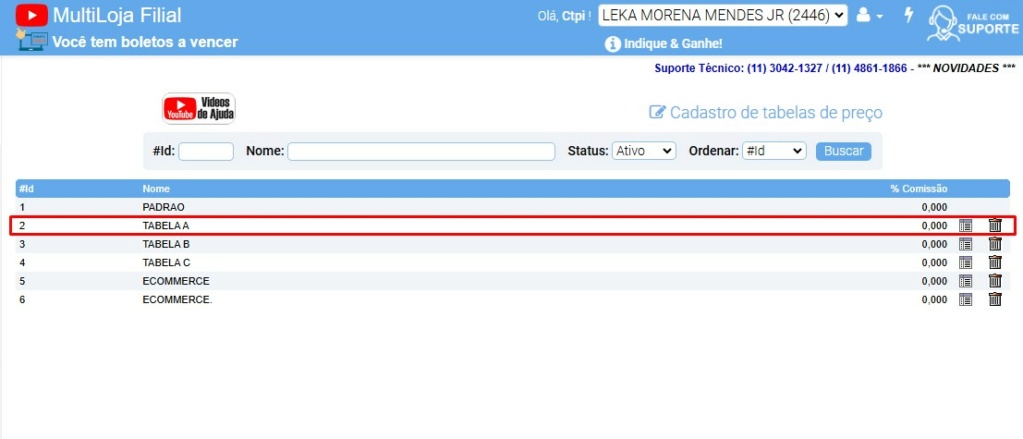
Task: Click the 0,000 commission value for PADRAO
Action: click(934, 207)
